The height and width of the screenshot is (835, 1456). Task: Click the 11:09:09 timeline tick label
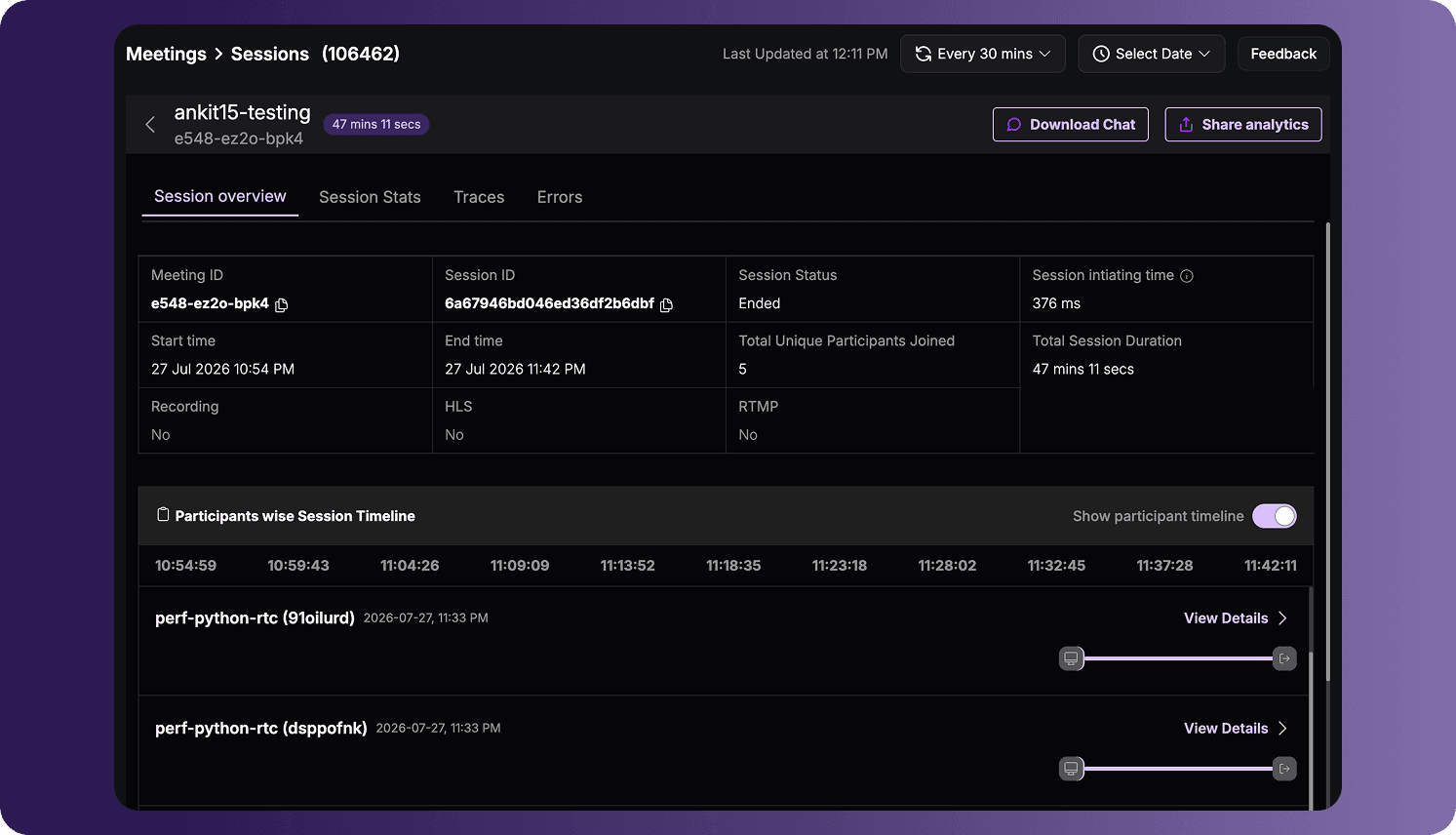pyautogui.click(x=520, y=566)
